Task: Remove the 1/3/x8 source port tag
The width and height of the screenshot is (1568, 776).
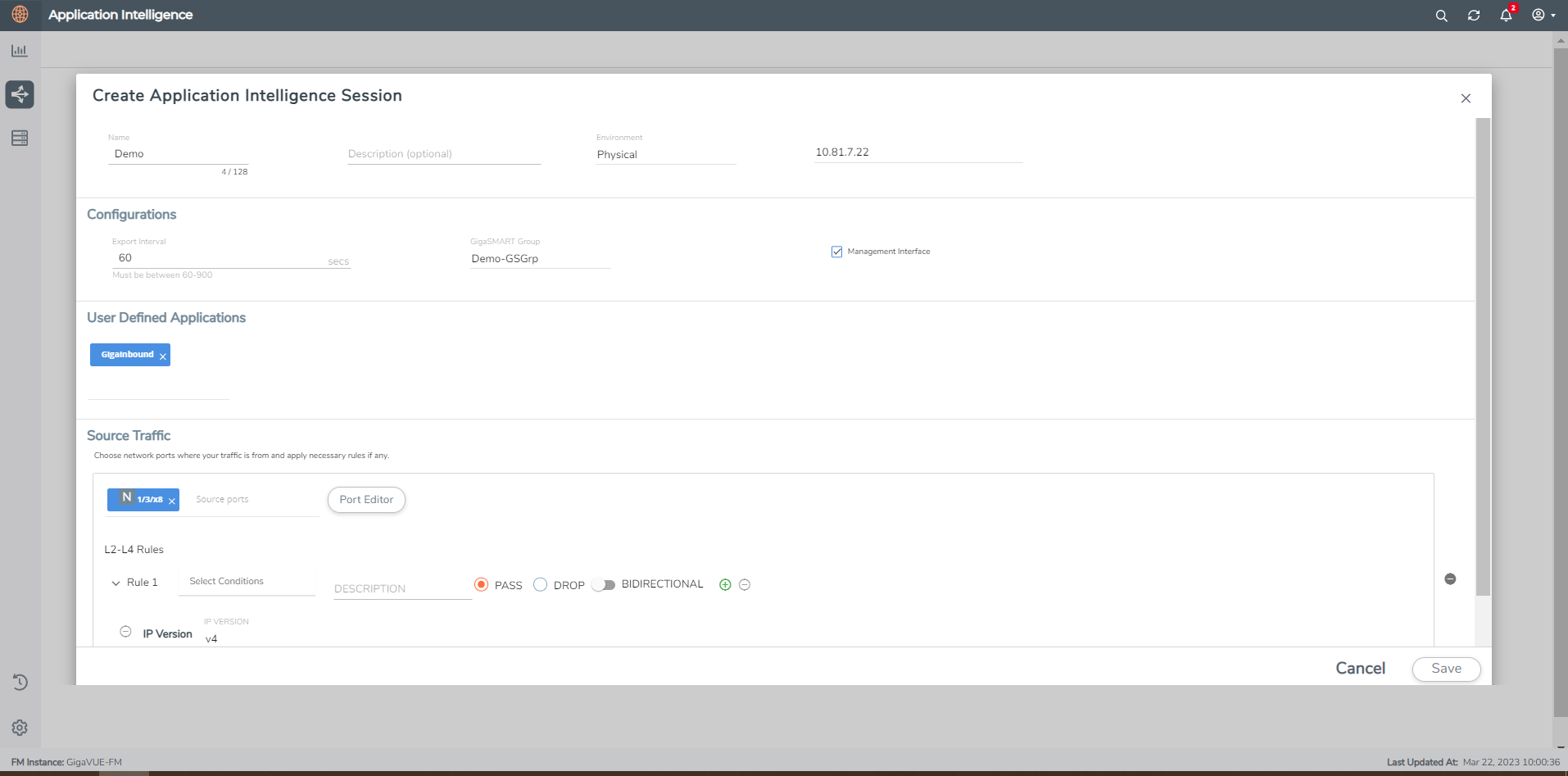Action: [x=172, y=501]
